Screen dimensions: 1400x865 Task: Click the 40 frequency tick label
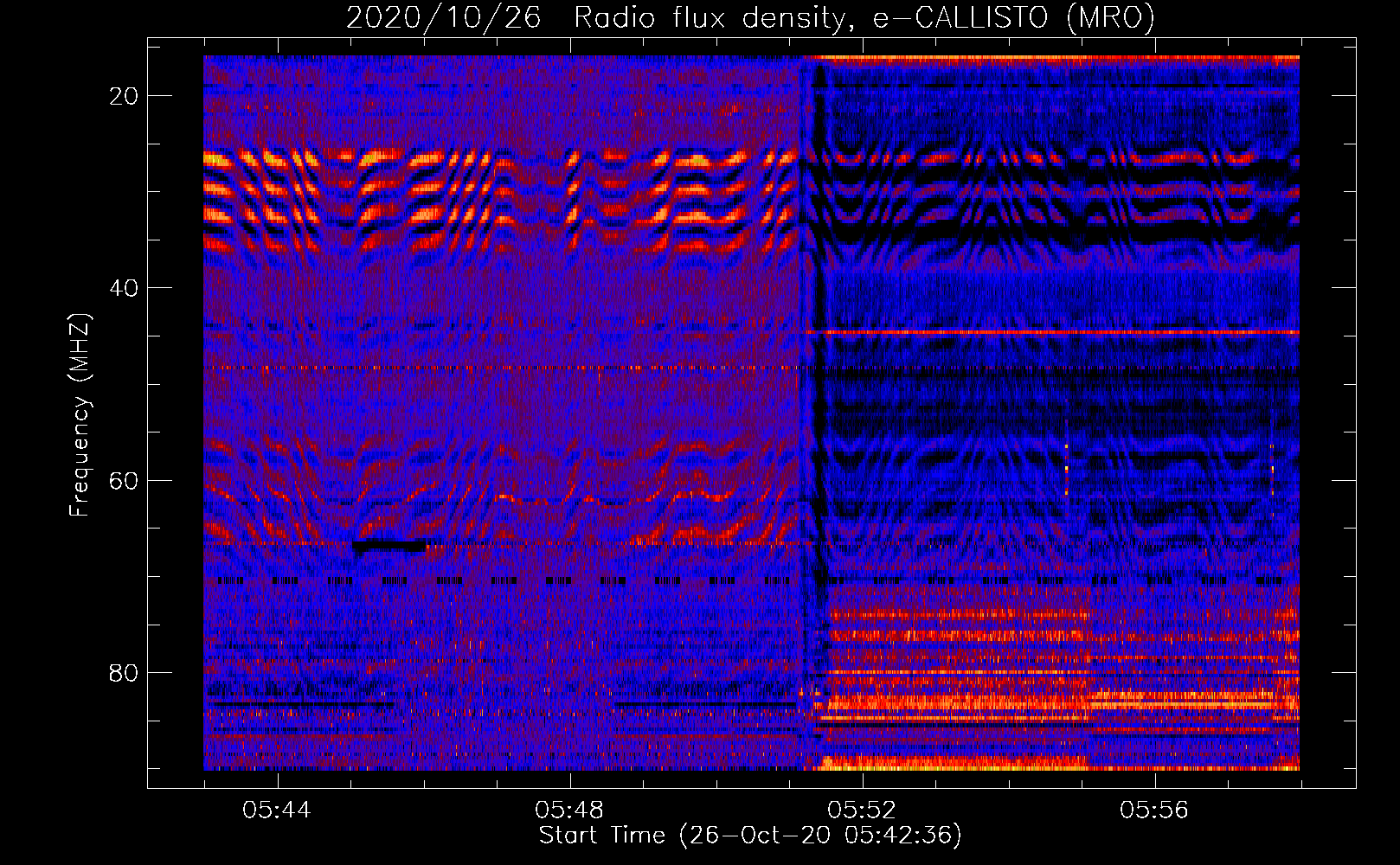124,288
